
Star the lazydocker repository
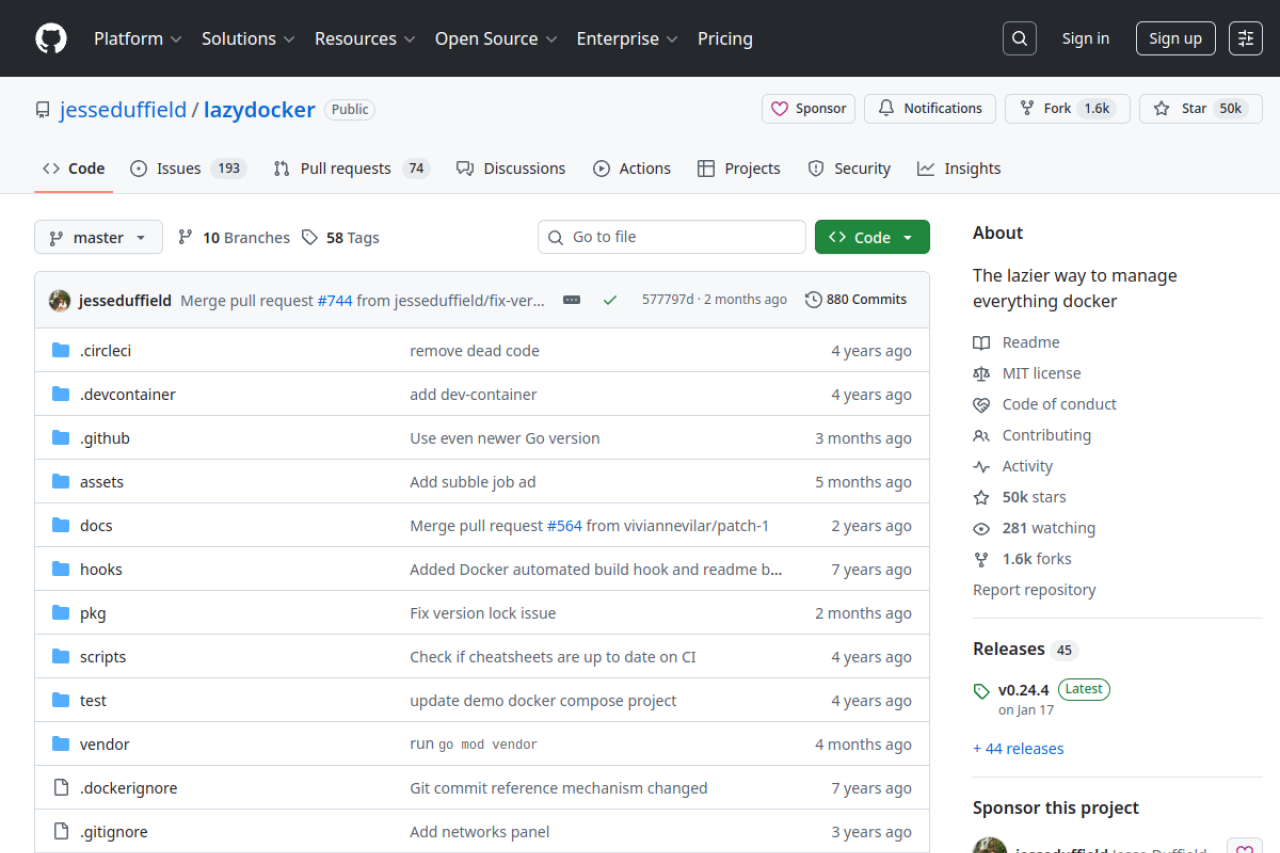[1200, 108]
